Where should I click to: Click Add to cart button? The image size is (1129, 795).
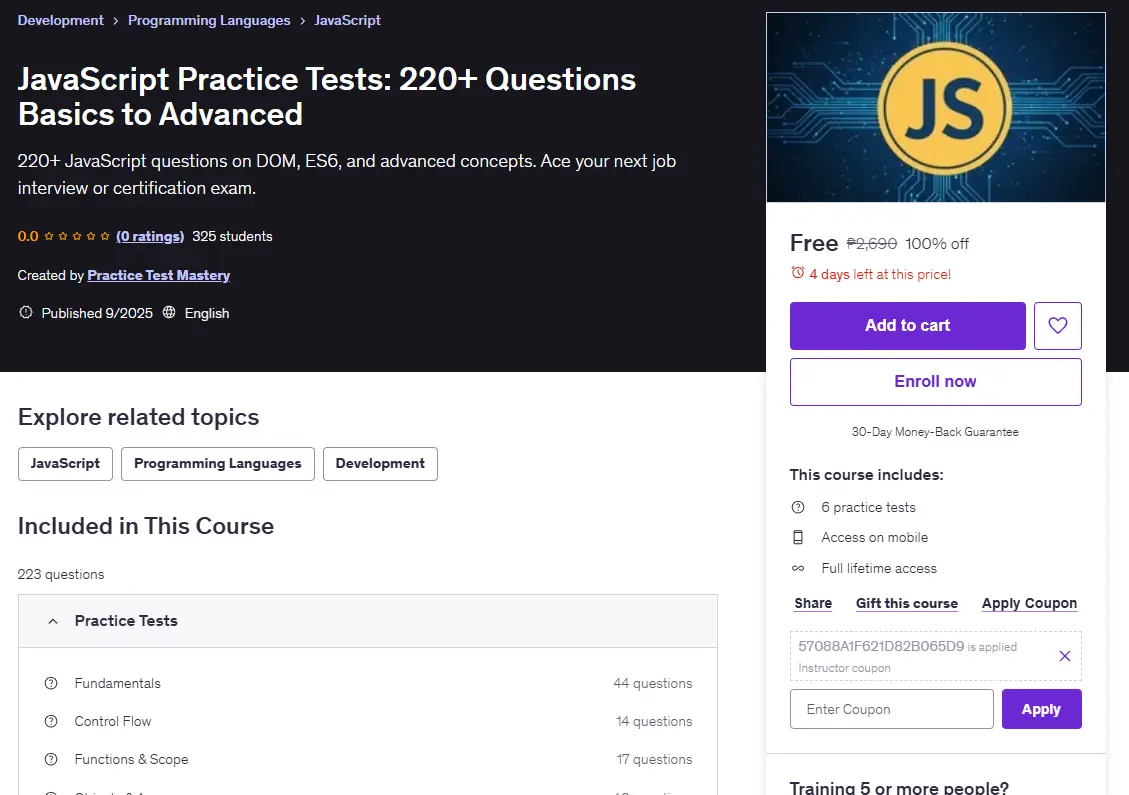click(x=907, y=325)
